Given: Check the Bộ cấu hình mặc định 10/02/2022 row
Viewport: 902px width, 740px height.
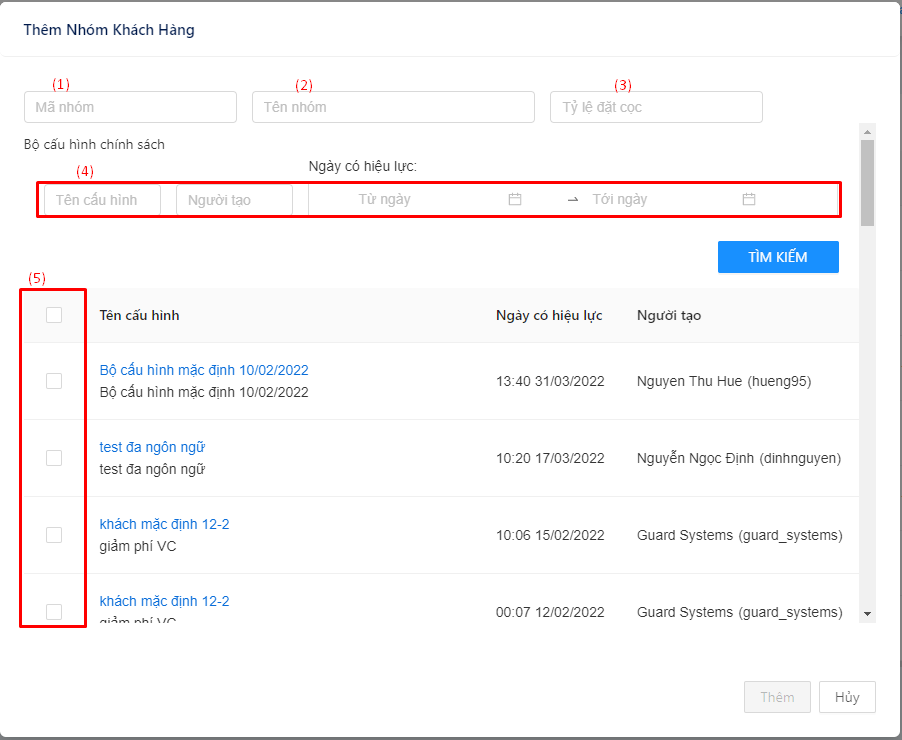Looking at the screenshot, I should [54, 381].
